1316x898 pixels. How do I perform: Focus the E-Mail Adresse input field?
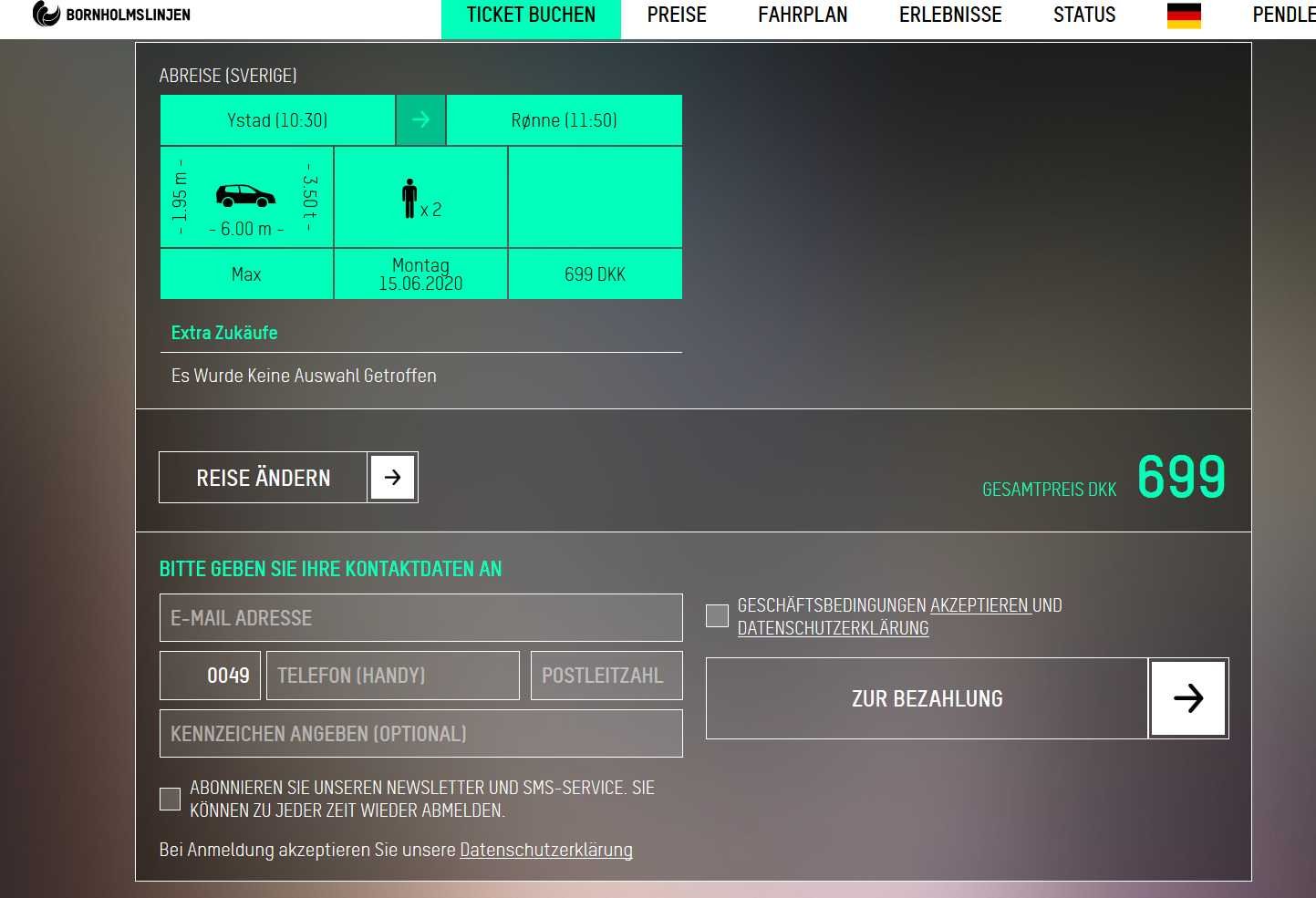pyautogui.click(x=420, y=618)
